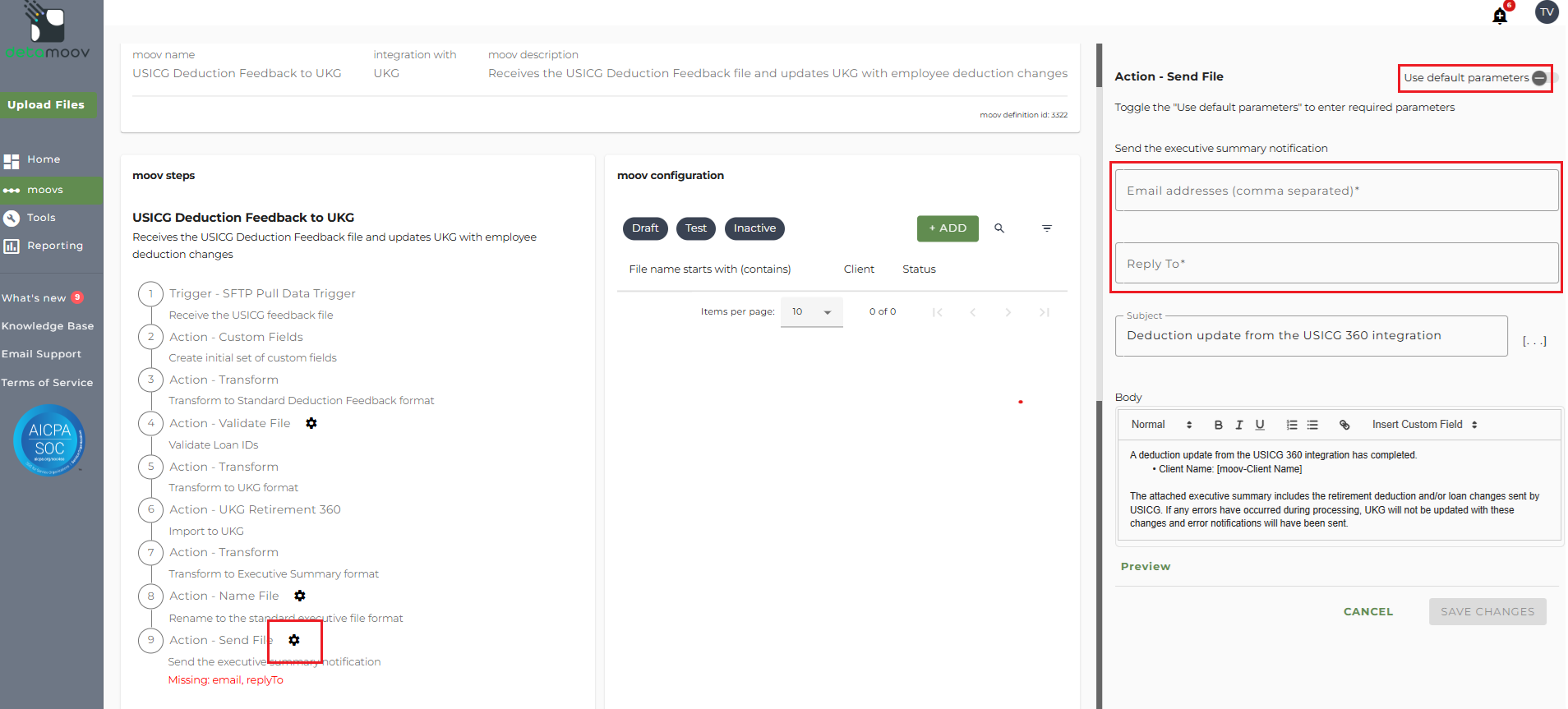Insert link in Body editor
Screen dimensions: 1568x709
[x=1344, y=425]
